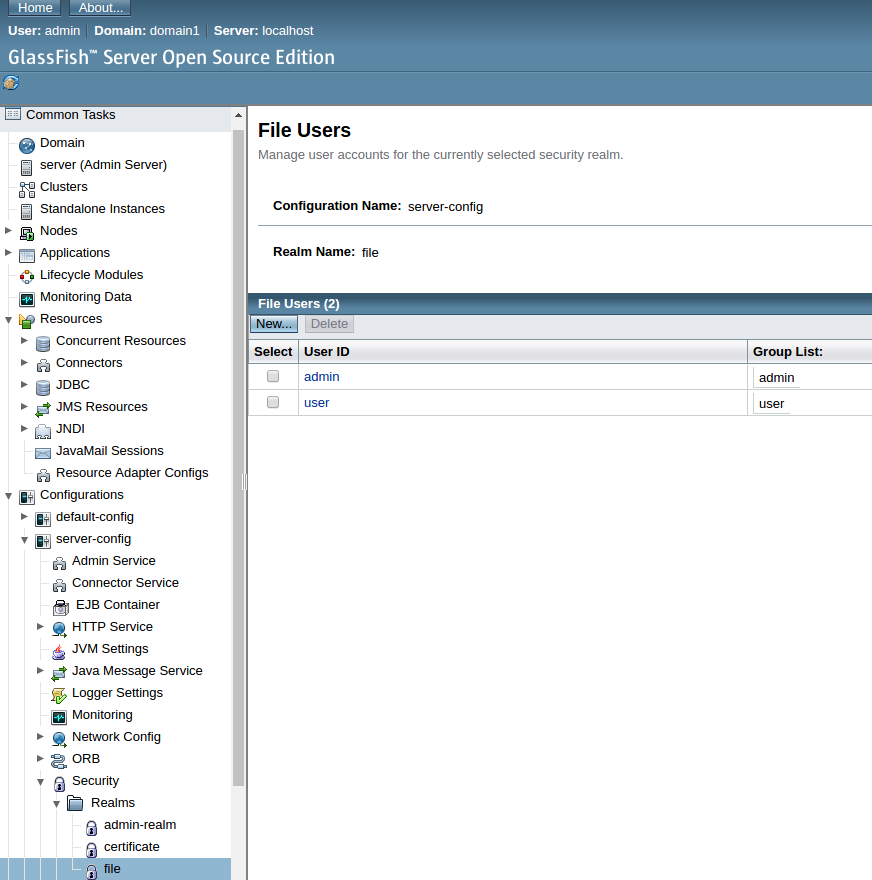Viewport: 872px width, 880px height.
Task: Click the Resources folder icon
Action: point(26,321)
